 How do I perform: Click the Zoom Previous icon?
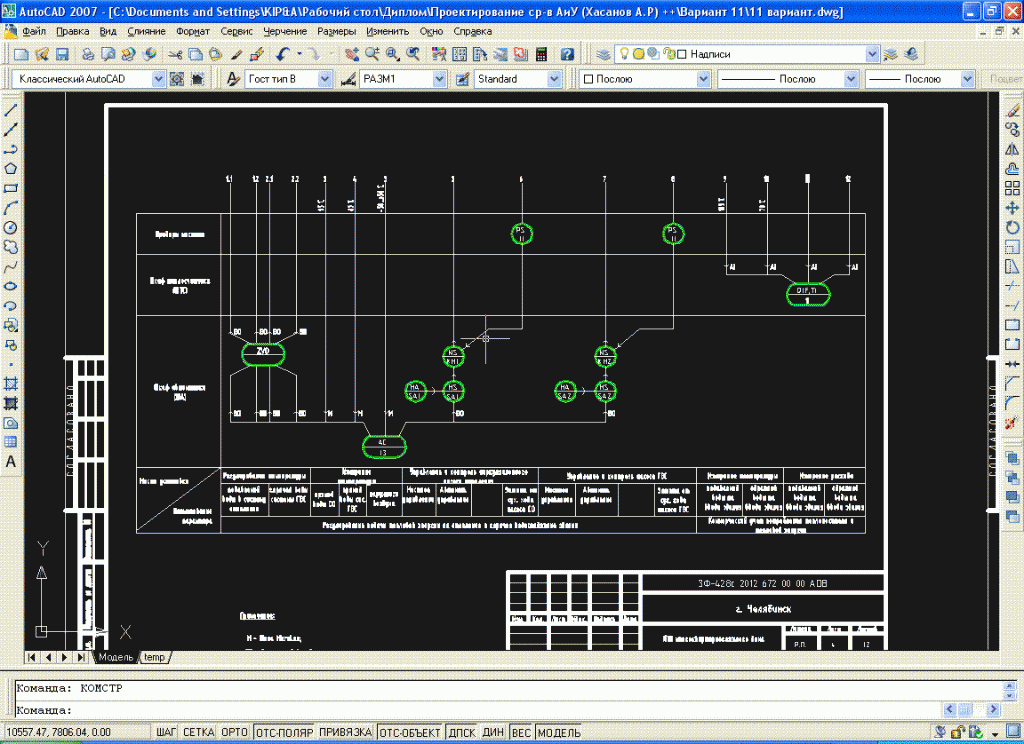pyautogui.click(x=413, y=55)
